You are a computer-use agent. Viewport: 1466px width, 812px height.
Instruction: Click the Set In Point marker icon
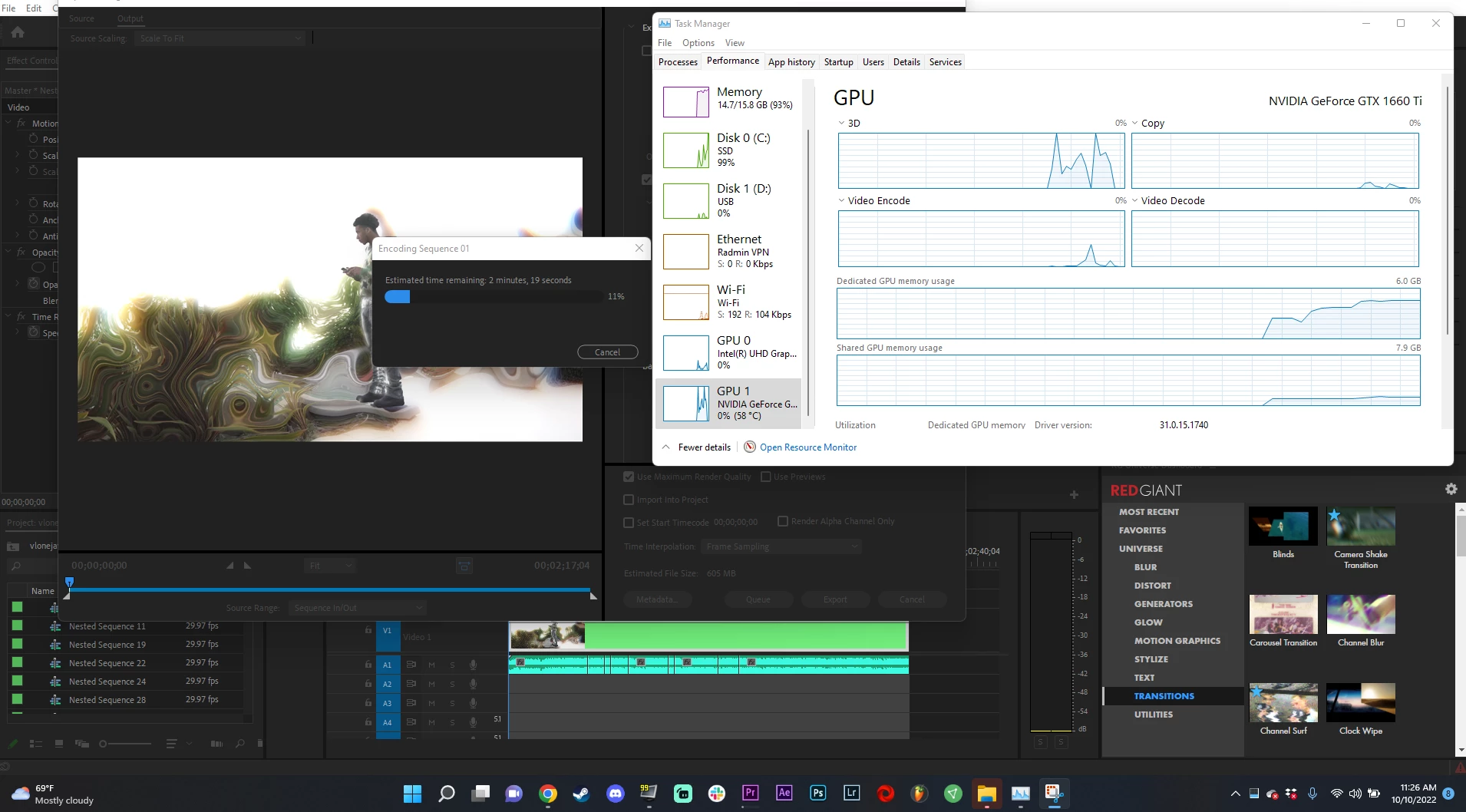(x=229, y=566)
